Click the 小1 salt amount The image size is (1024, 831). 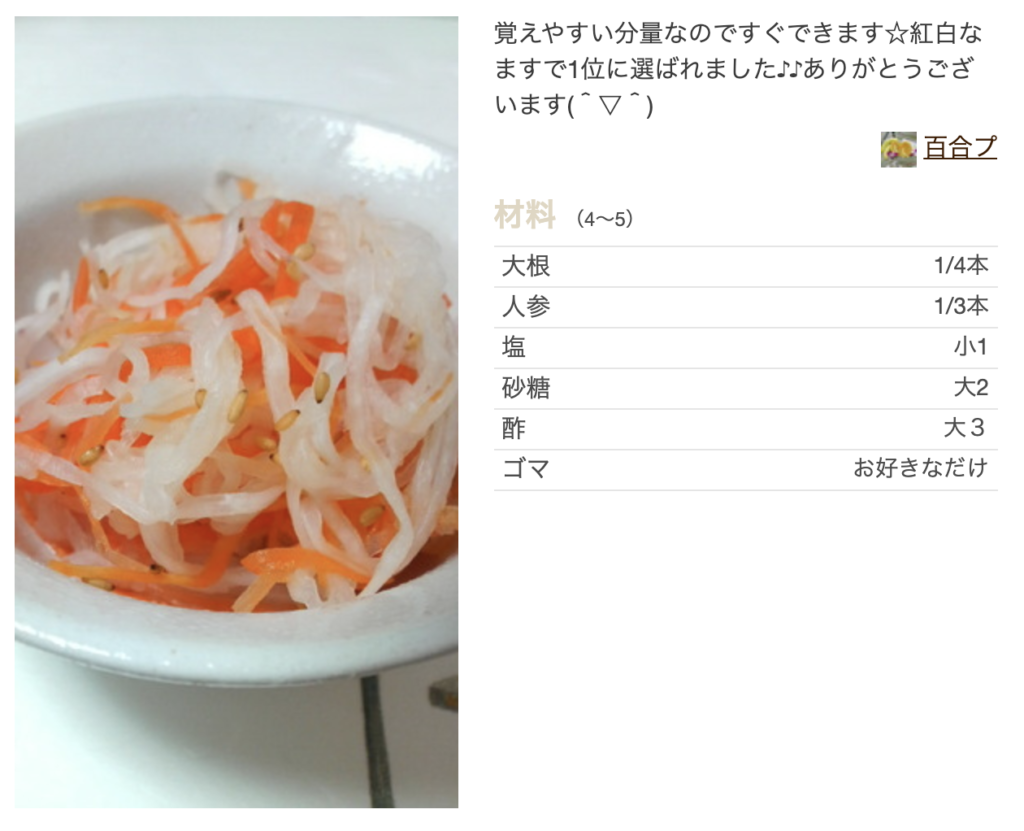click(x=970, y=348)
